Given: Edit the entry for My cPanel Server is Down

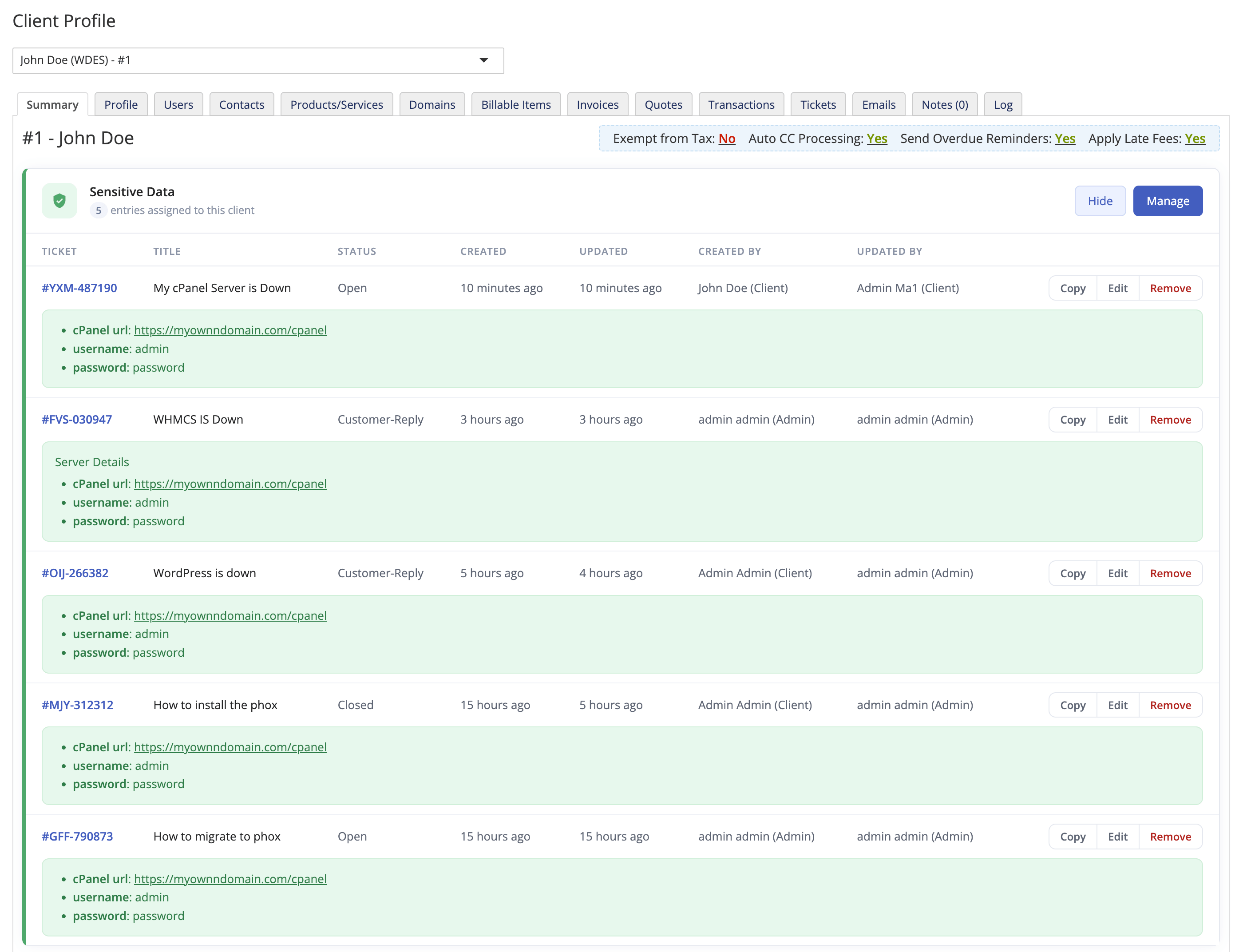Looking at the screenshot, I should pos(1117,289).
